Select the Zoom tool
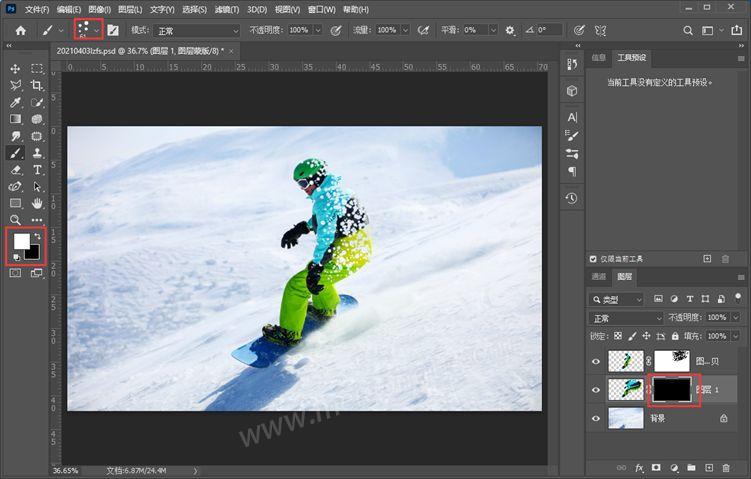The image size is (751, 479). click(x=15, y=220)
